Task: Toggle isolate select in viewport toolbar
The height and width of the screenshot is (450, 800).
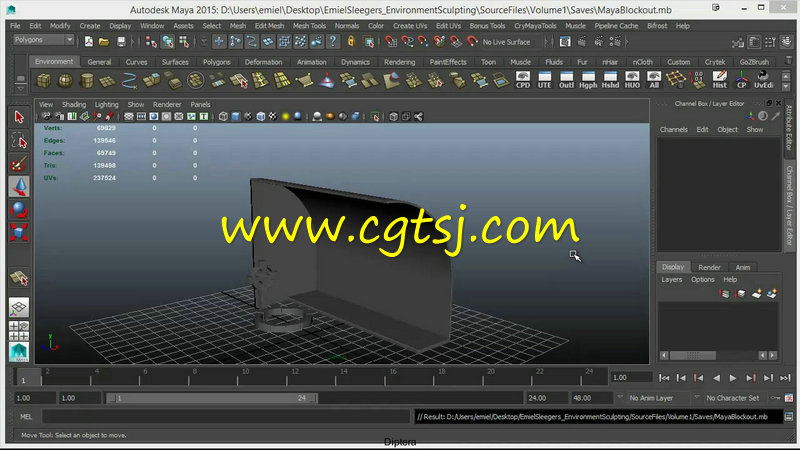Action: (375, 117)
